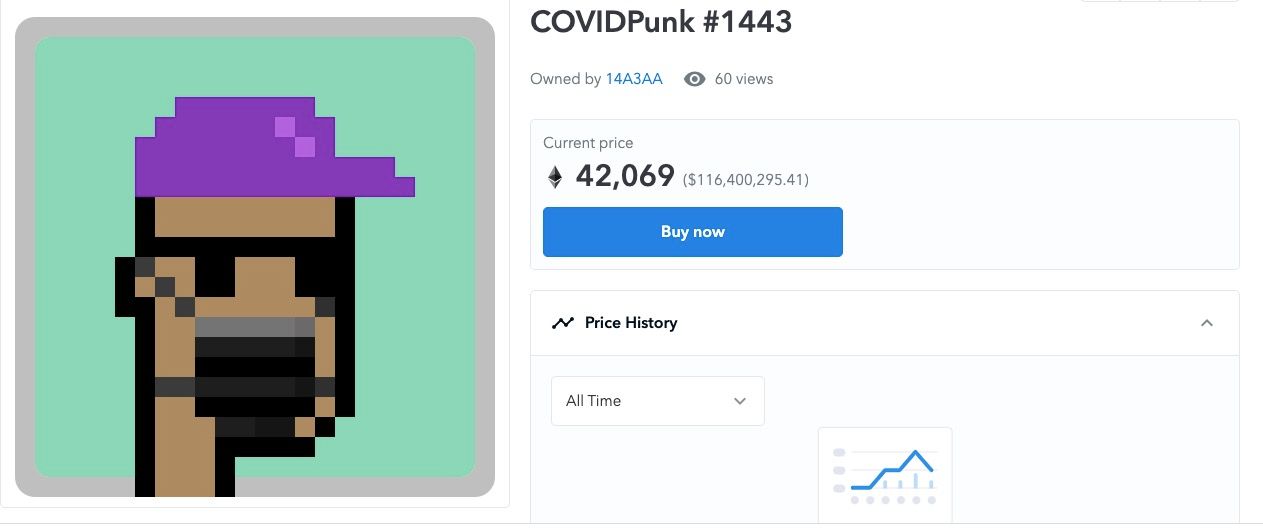Click the 60 views counter text
The width and height of the screenshot is (1263, 528).
pyautogui.click(x=744, y=79)
